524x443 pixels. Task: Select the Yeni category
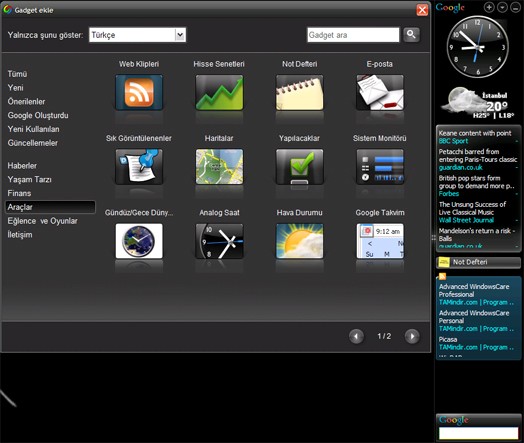[15, 88]
